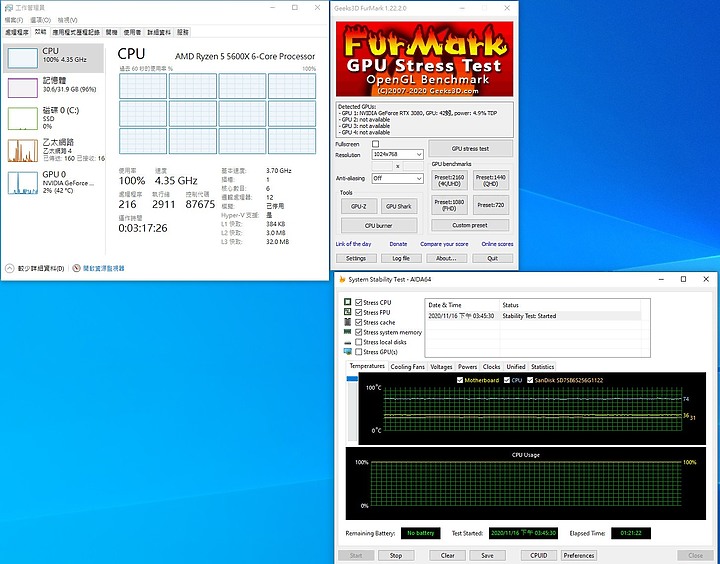Uncheck Stress system memory checkbox
Screen dimensions: 720x564
point(359,332)
